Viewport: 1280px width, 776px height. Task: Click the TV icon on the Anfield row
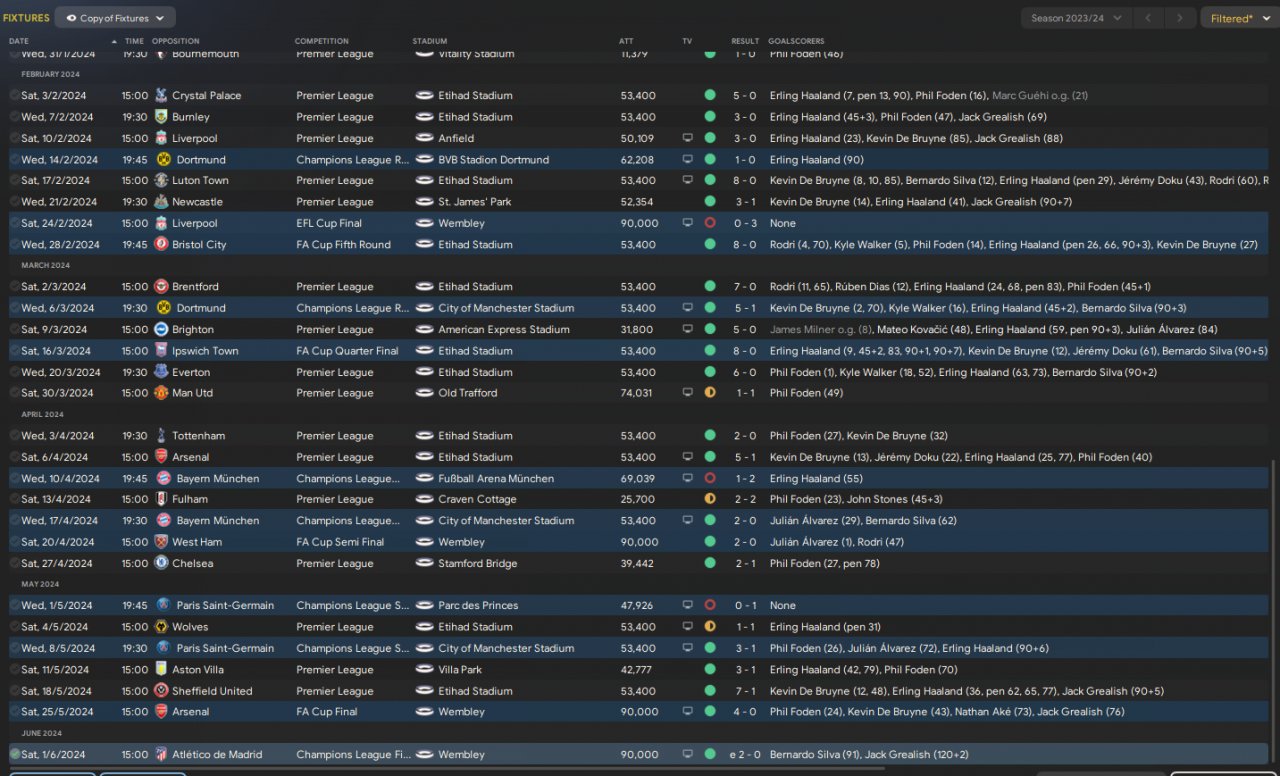687,138
